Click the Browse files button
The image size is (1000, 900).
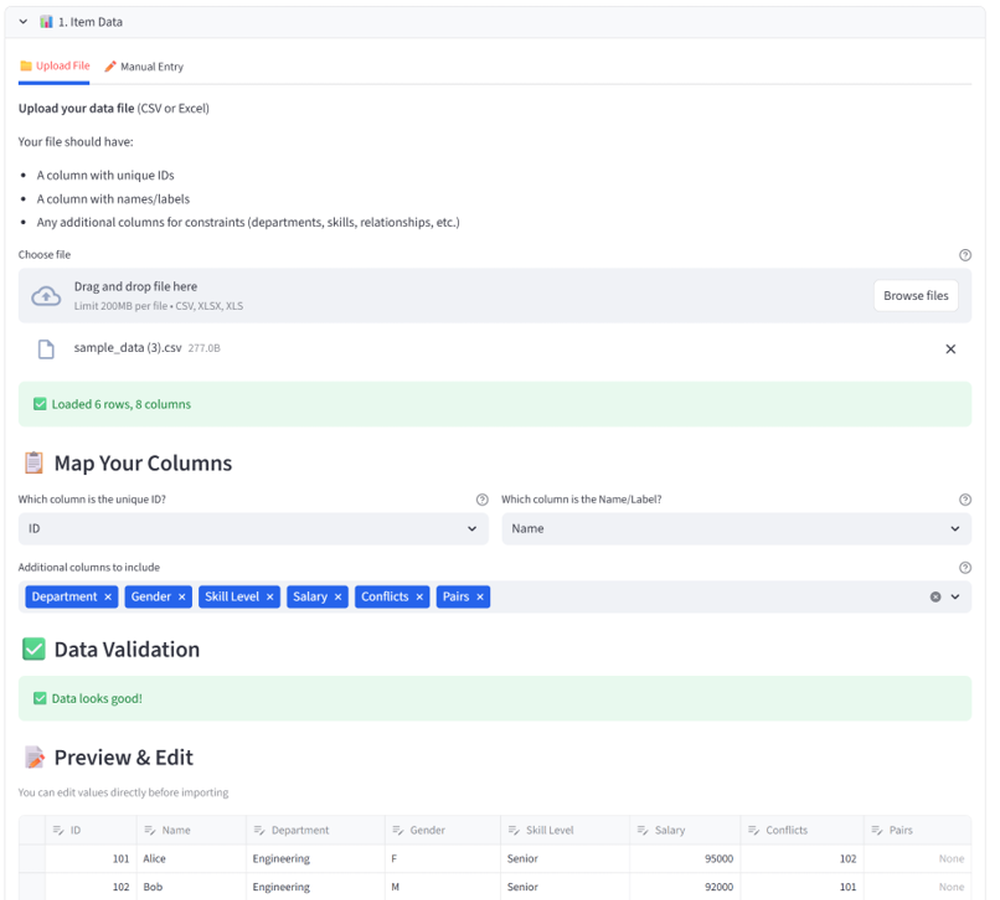916,296
